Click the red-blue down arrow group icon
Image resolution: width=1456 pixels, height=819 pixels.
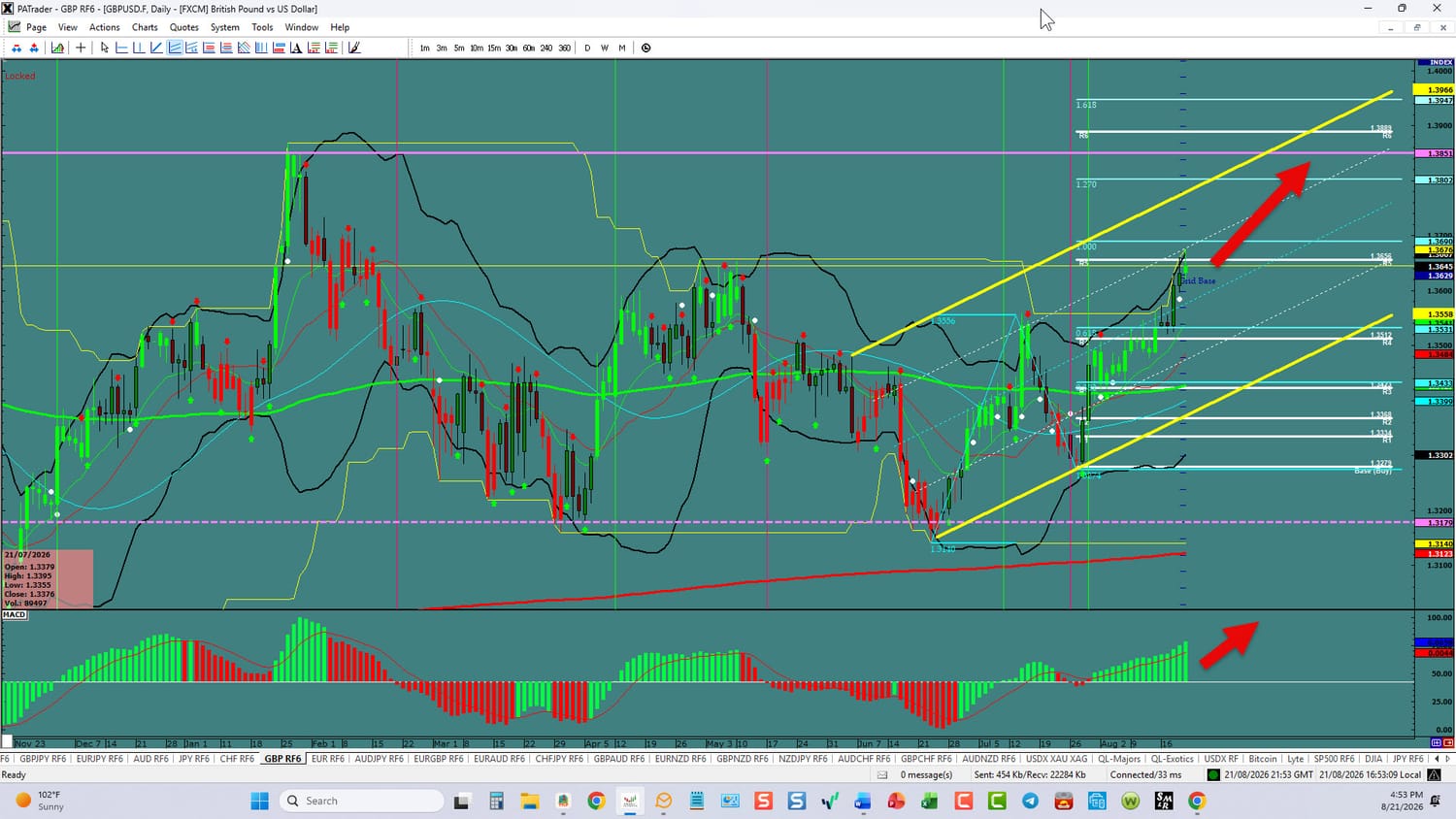[x=17, y=48]
